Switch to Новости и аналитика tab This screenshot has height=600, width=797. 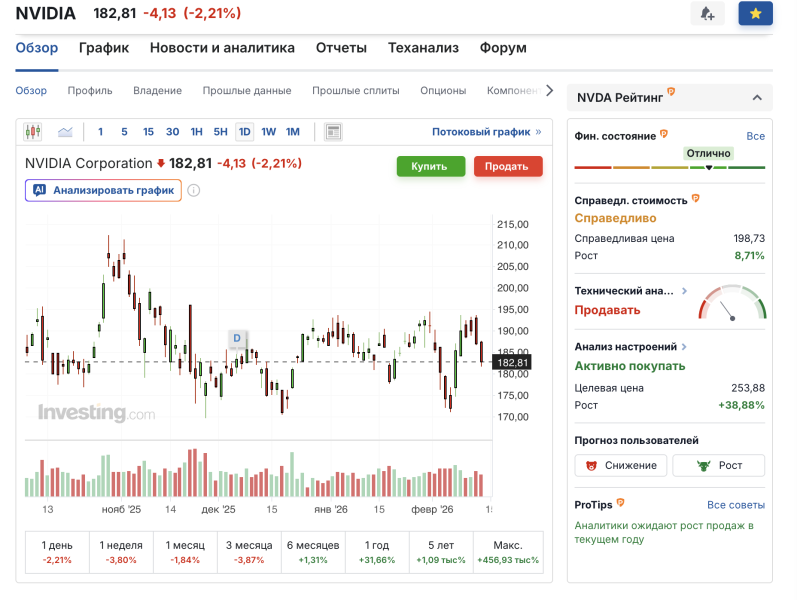click(222, 48)
